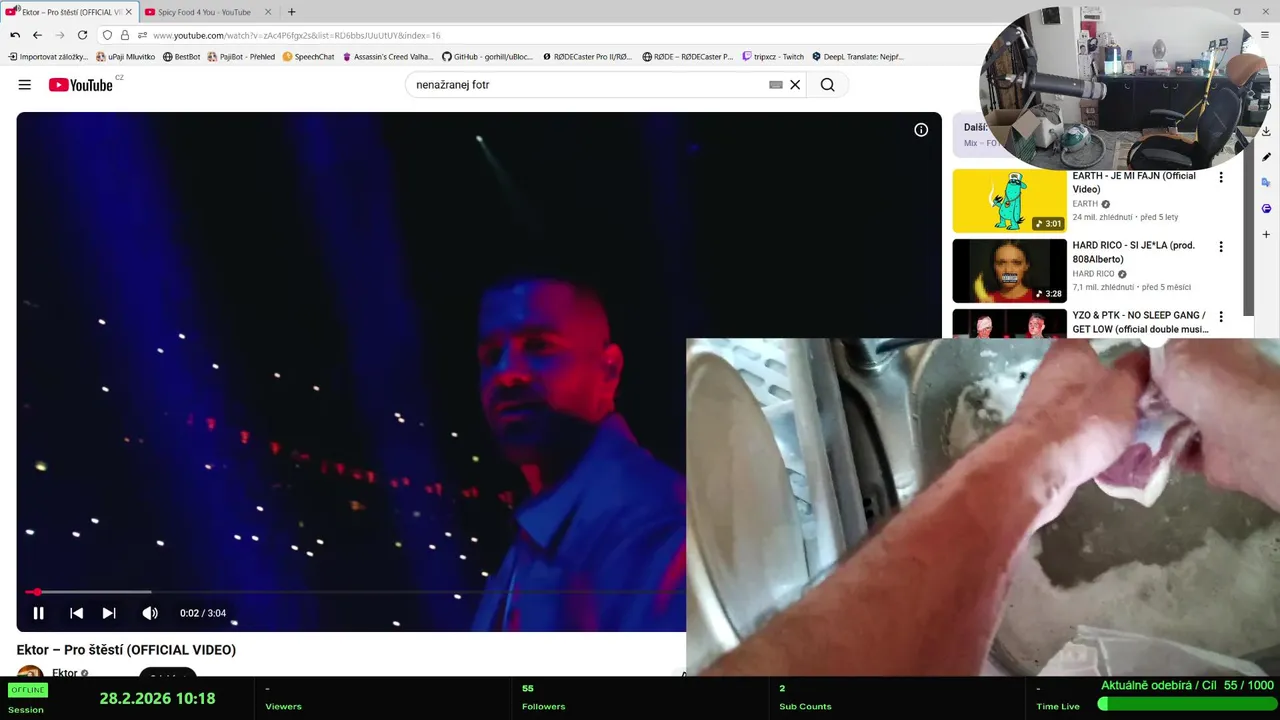
Task: Open the on-screen keyboard icon in search
Action: (x=775, y=85)
